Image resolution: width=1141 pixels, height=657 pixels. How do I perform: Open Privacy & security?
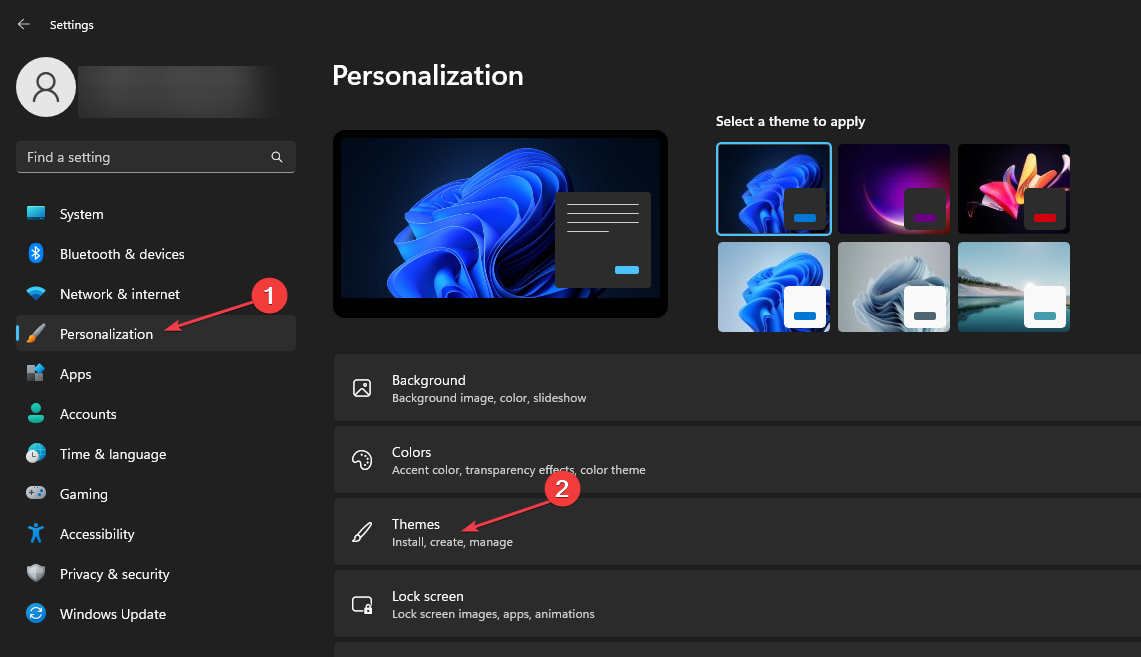click(x=156, y=574)
